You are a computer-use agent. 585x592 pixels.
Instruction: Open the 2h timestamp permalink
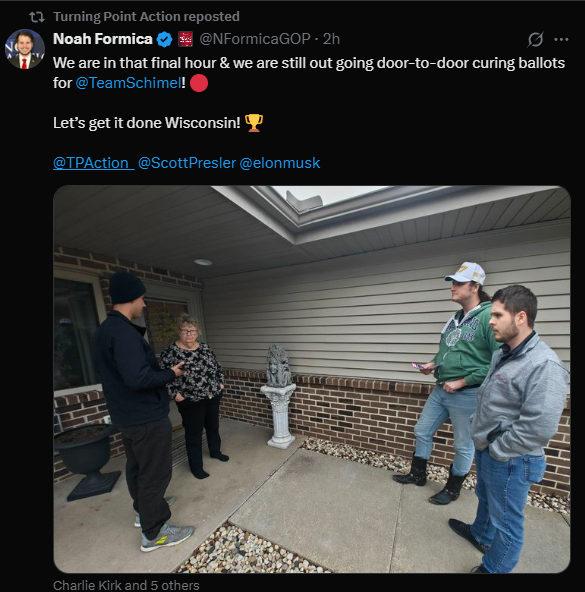coord(331,39)
